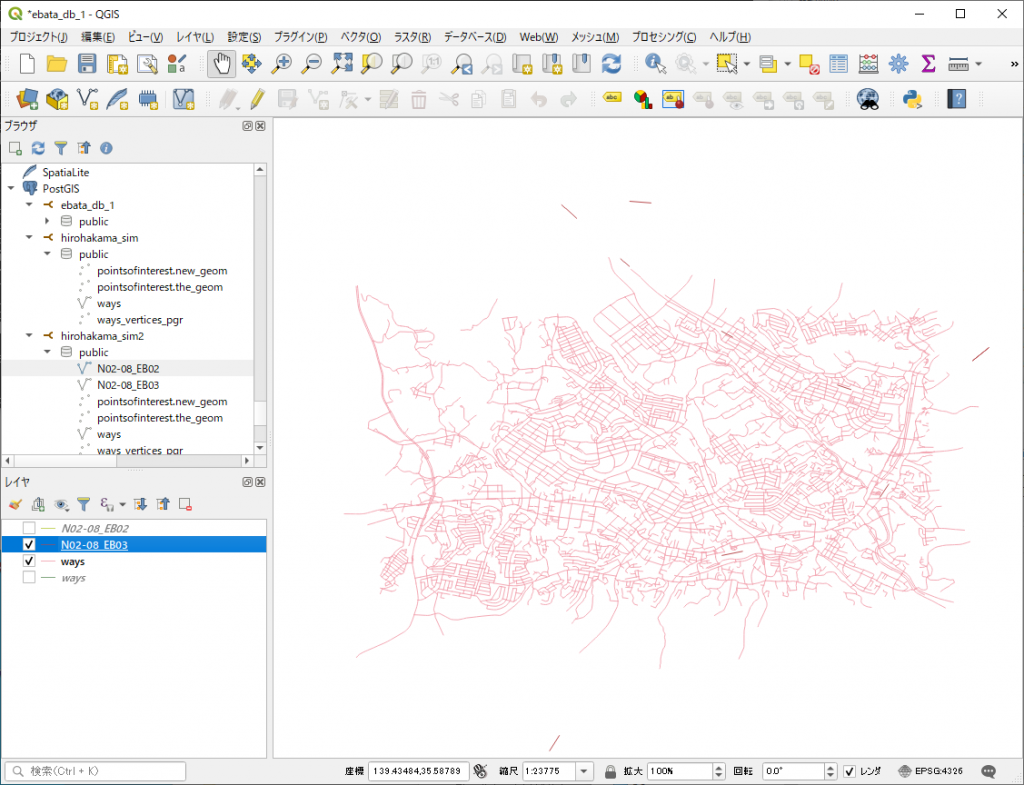Enable the N02-08_EB02 layer checkbox
Viewport: 1024px width, 785px height.
click(x=29, y=528)
